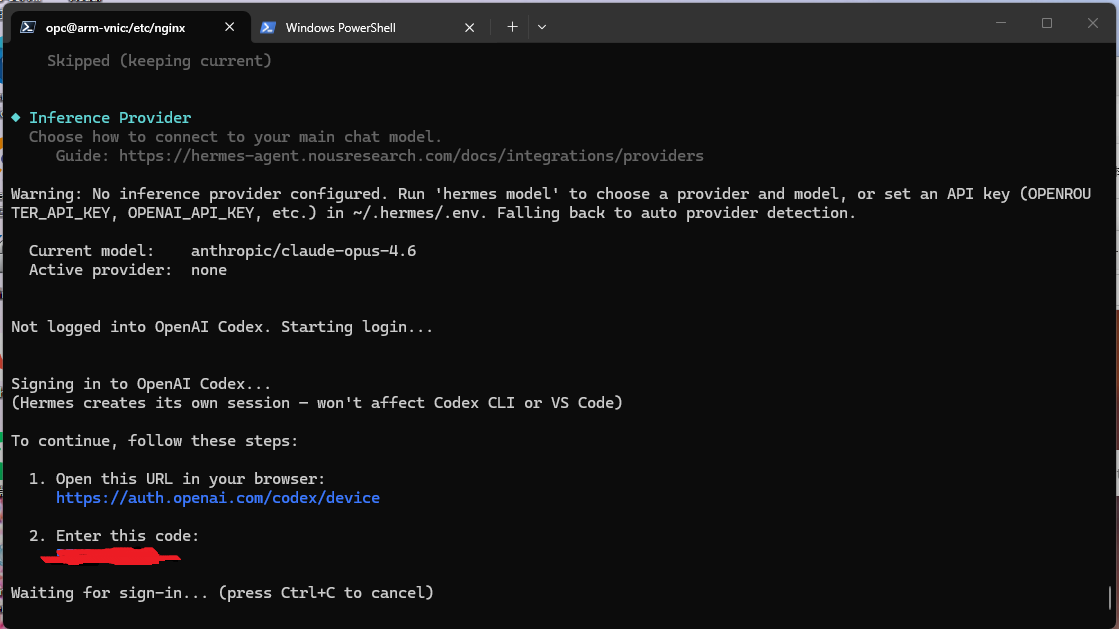Click the Inference Provider heading text
Viewport: 1119px width, 629px height.
point(110,117)
